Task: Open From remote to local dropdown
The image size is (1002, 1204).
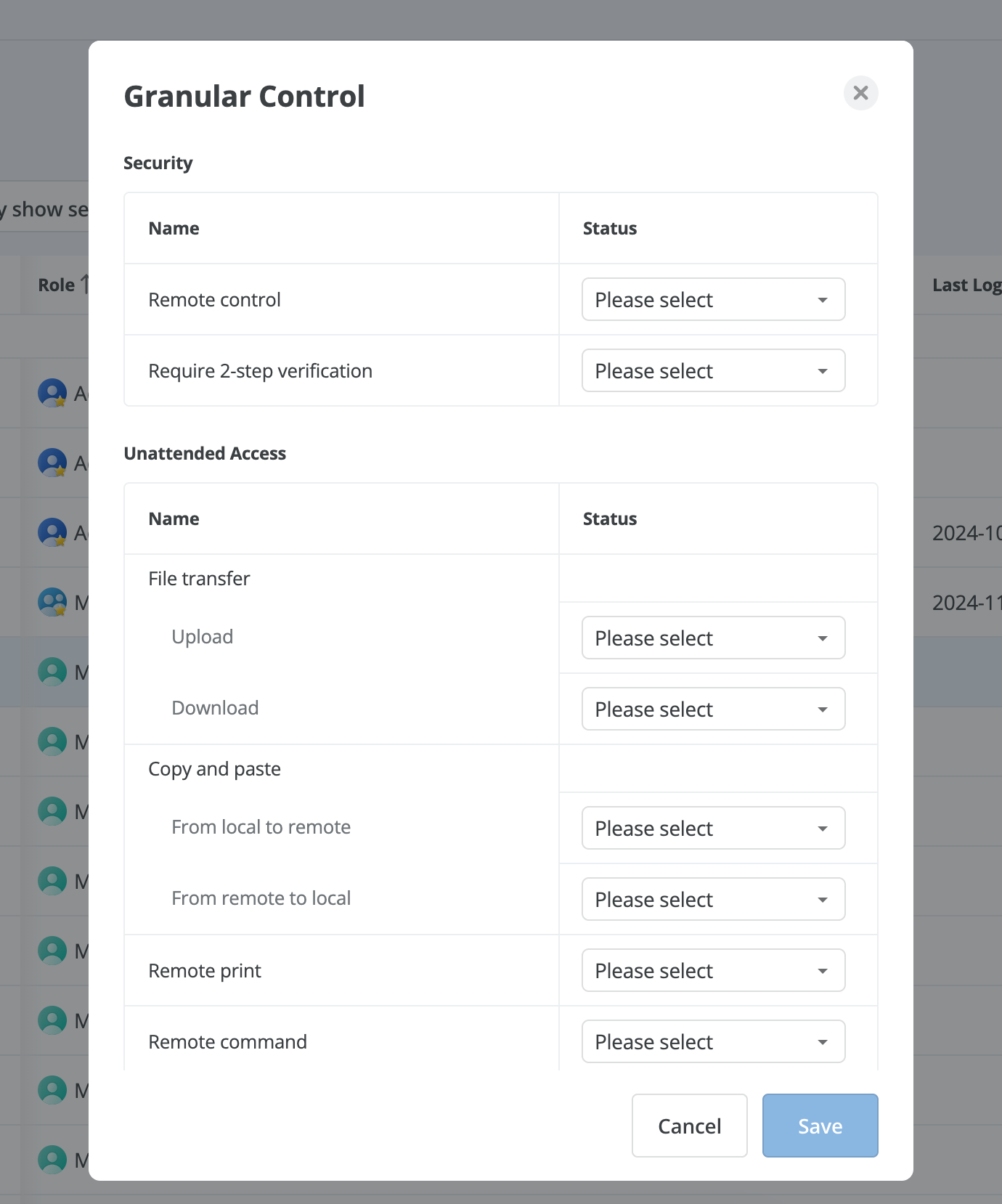Action: click(x=713, y=899)
